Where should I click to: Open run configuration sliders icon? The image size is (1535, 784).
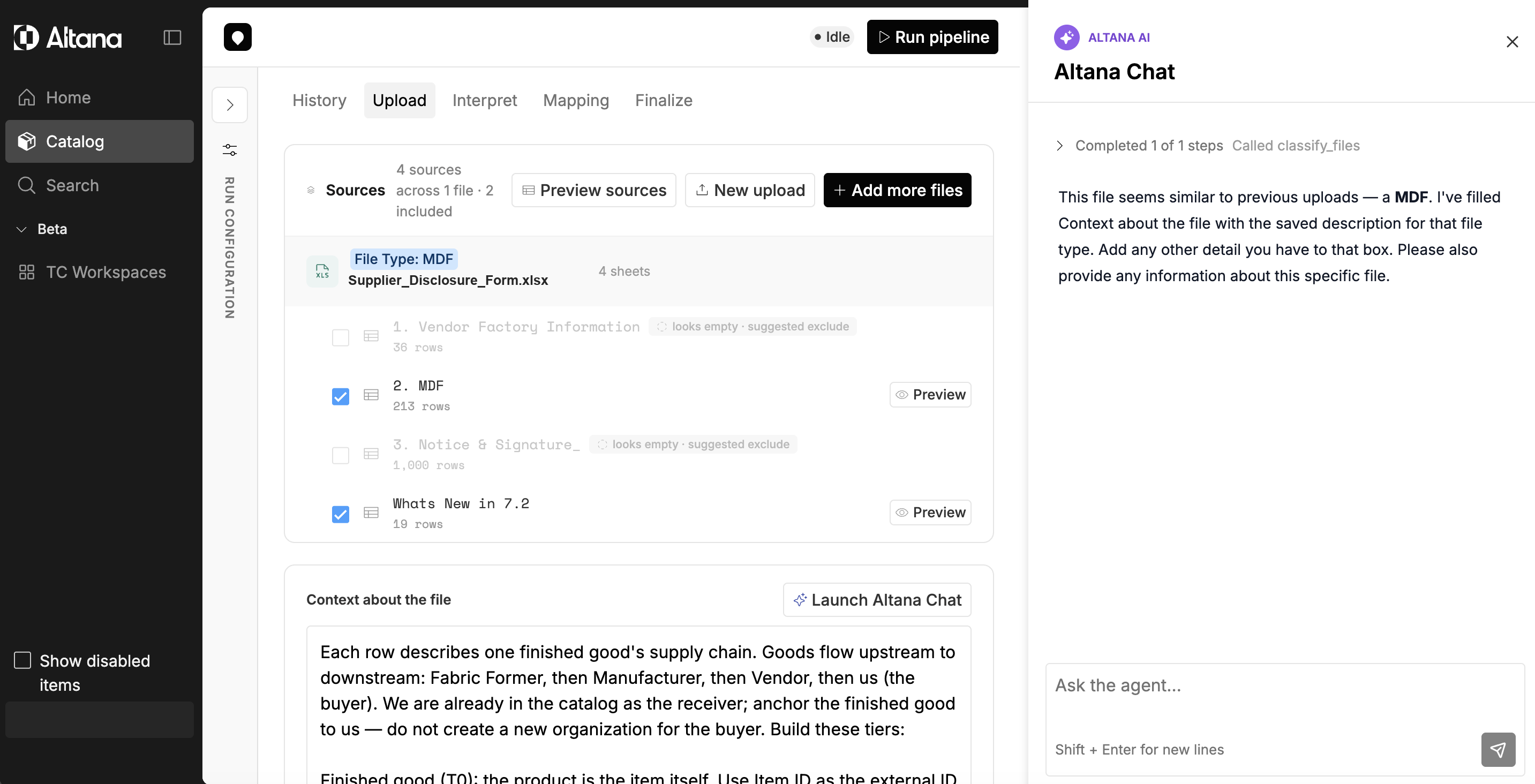coord(230,149)
